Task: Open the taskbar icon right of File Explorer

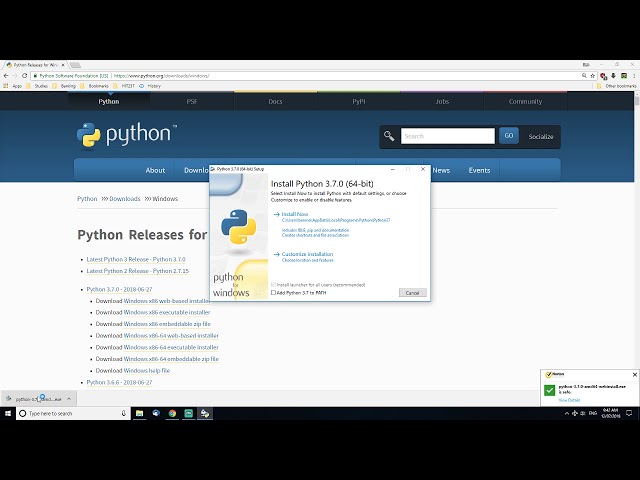Action: click(x=156, y=413)
